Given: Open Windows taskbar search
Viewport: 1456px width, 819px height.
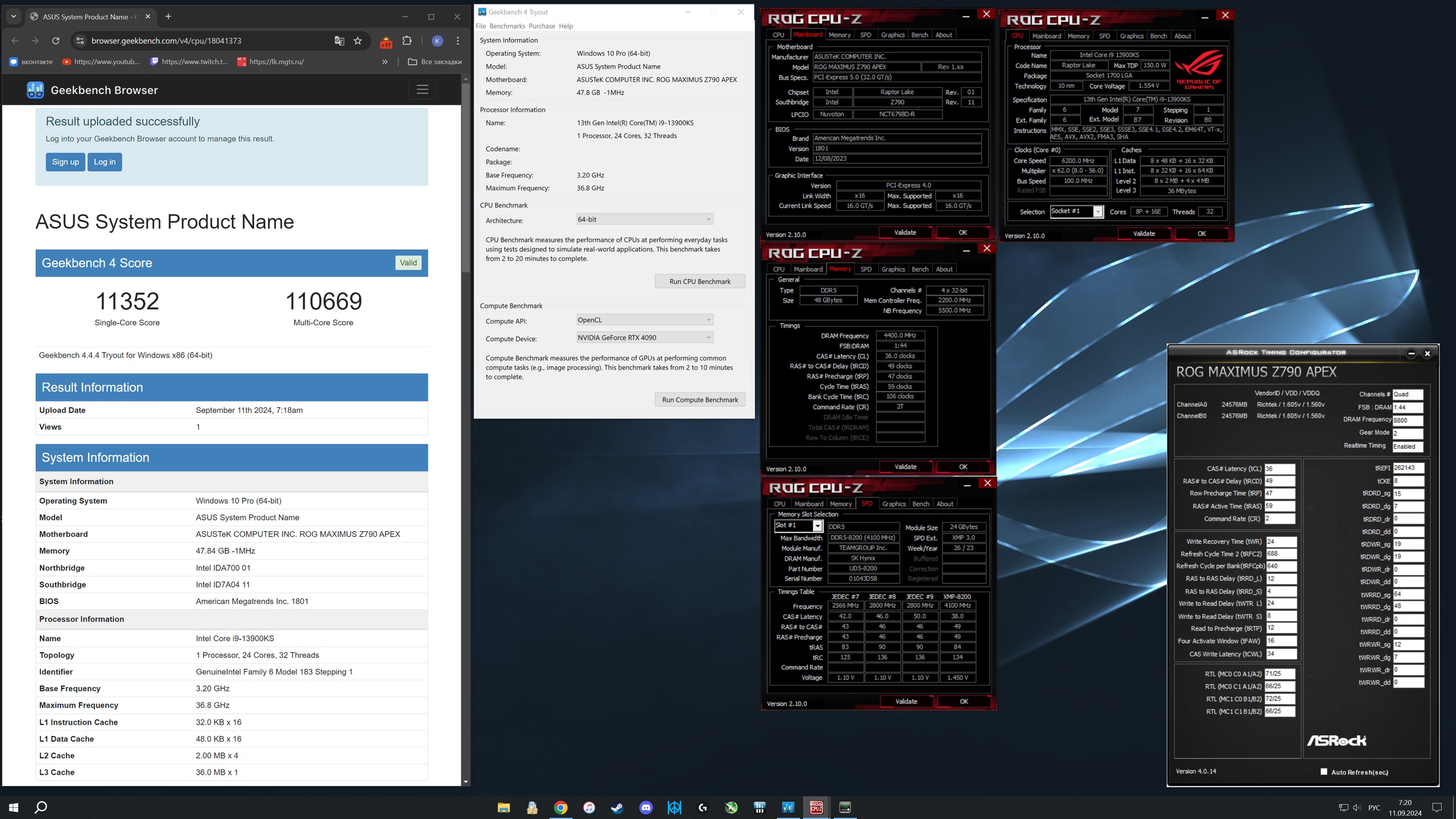Looking at the screenshot, I should [x=41, y=807].
